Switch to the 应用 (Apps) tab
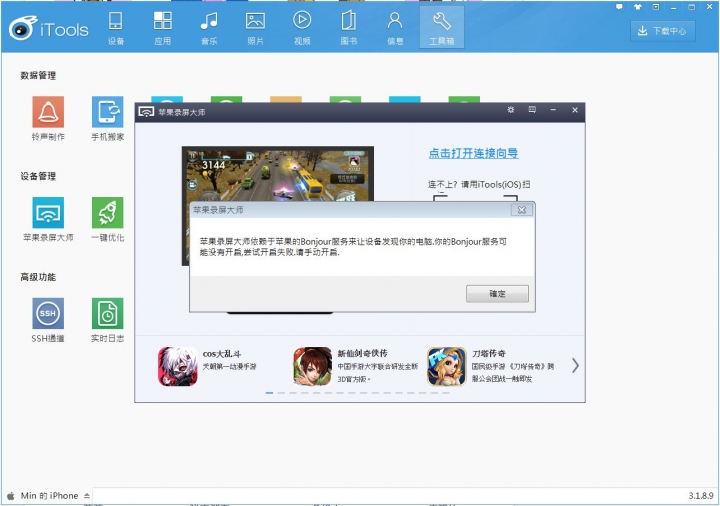Viewport: 720px width, 506px height. click(x=163, y=28)
